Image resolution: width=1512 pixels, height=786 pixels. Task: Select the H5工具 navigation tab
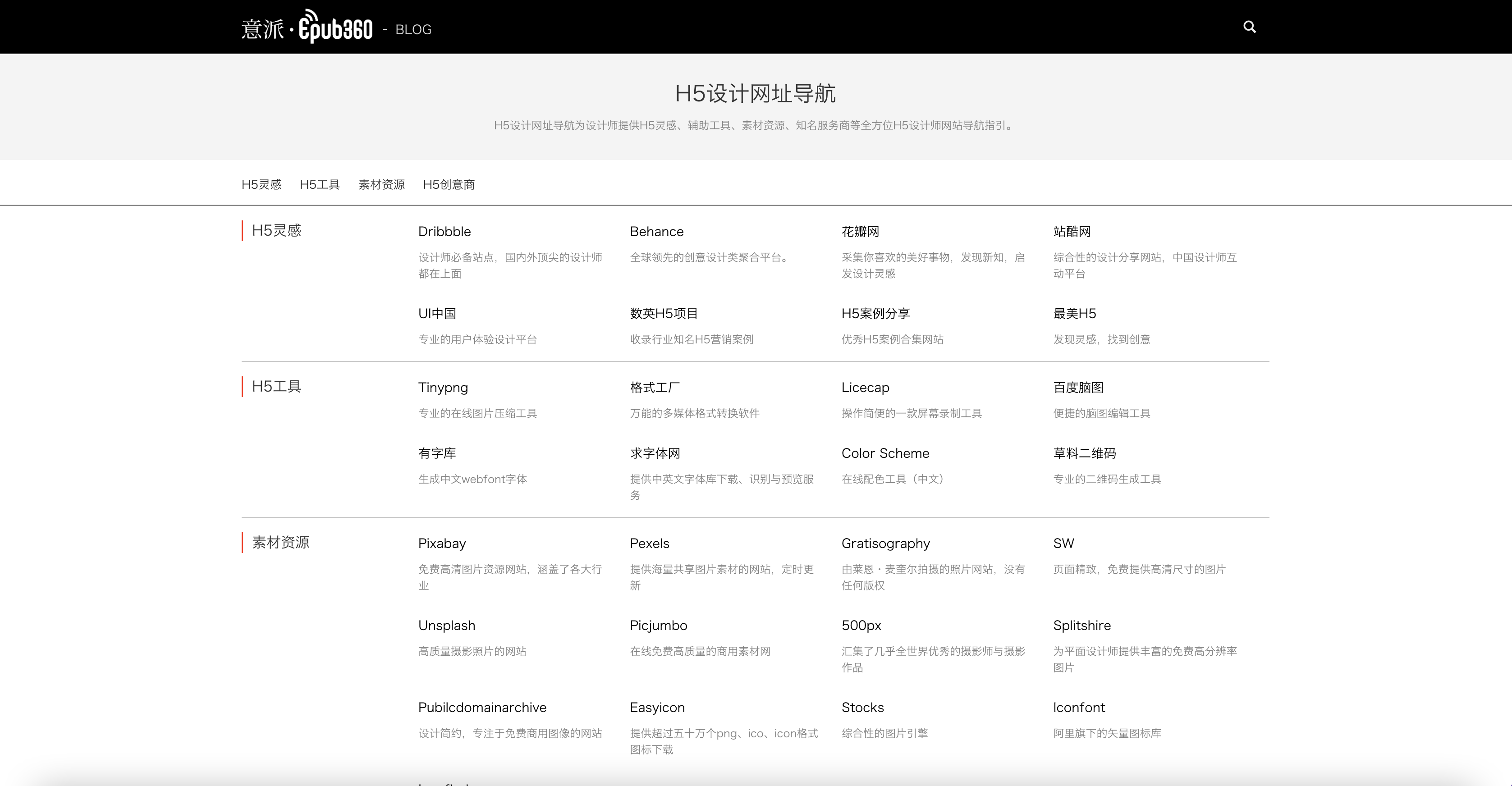tap(319, 184)
